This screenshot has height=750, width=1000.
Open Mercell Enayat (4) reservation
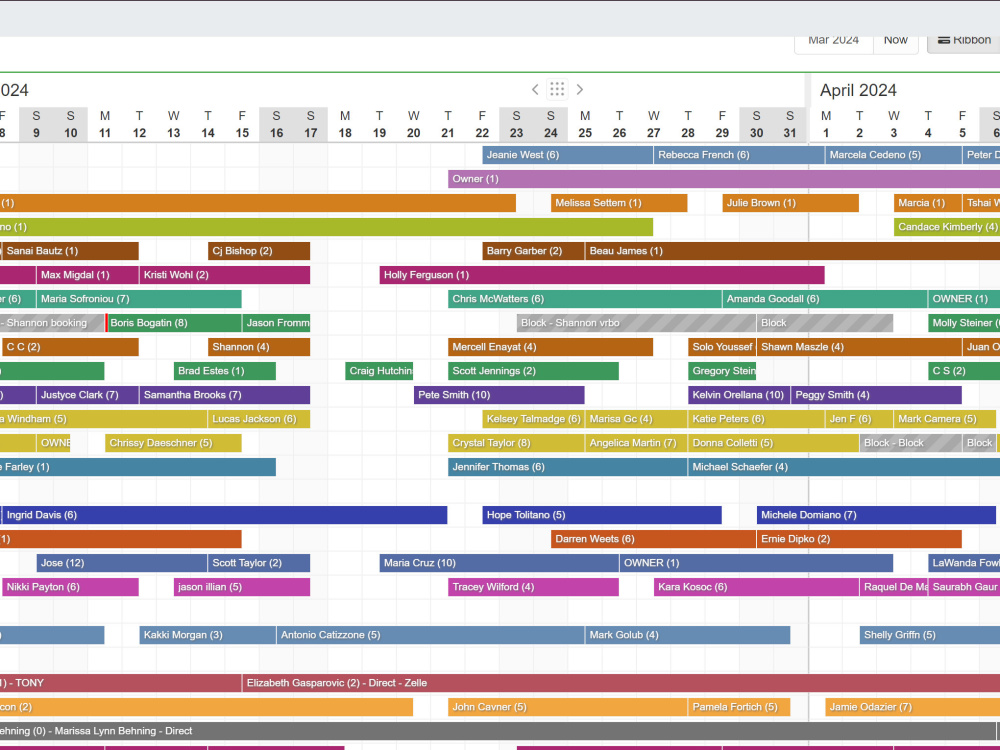[550, 347]
